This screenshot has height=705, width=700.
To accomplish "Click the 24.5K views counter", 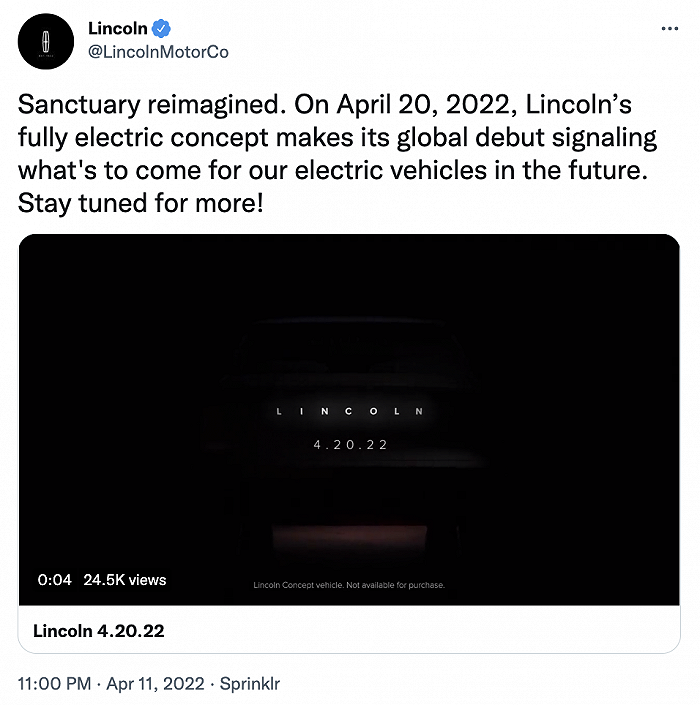I will 125,580.
